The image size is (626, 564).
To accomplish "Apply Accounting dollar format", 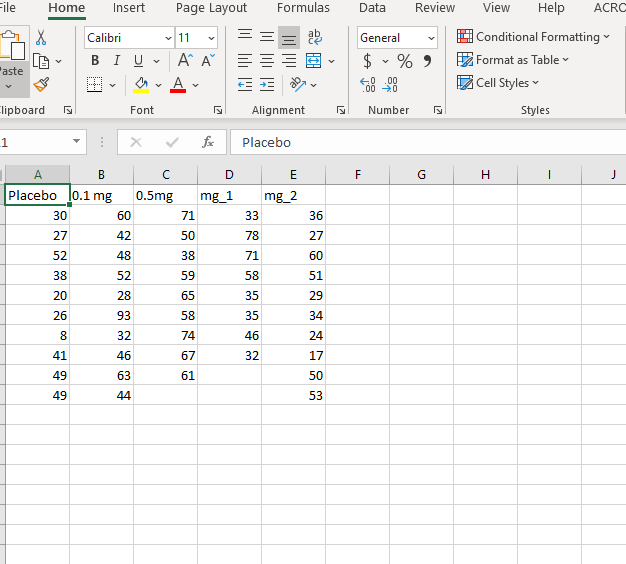I will (367, 61).
